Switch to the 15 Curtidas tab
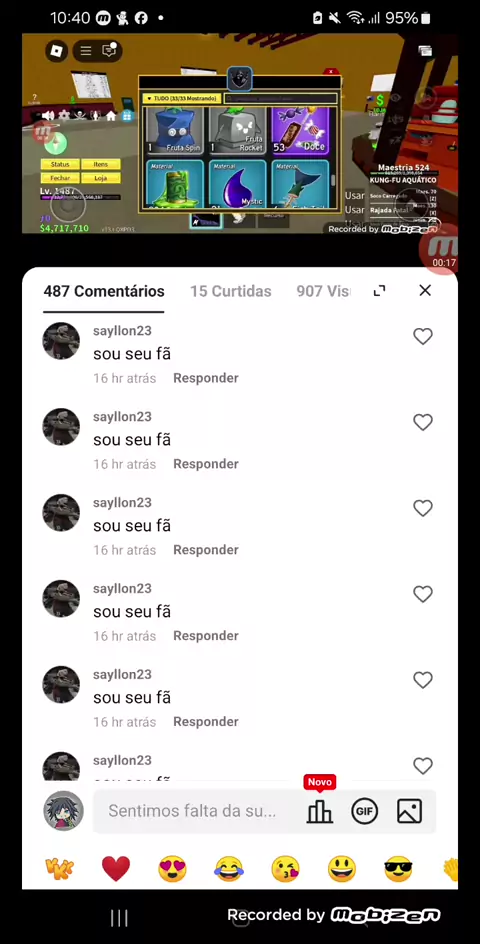 231,291
